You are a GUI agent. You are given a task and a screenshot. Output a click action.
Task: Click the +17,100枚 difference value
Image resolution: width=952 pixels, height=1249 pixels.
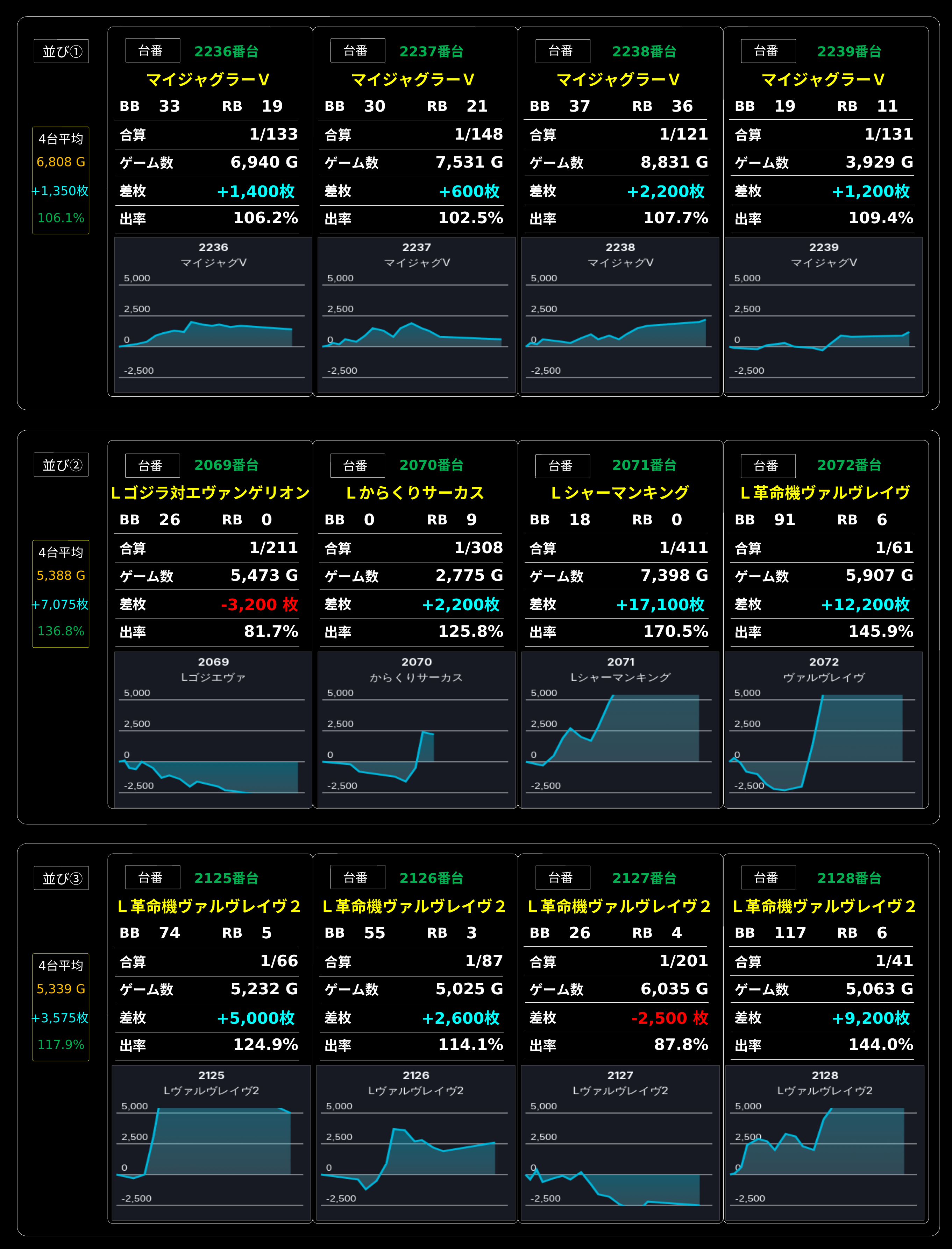[660, 605]
